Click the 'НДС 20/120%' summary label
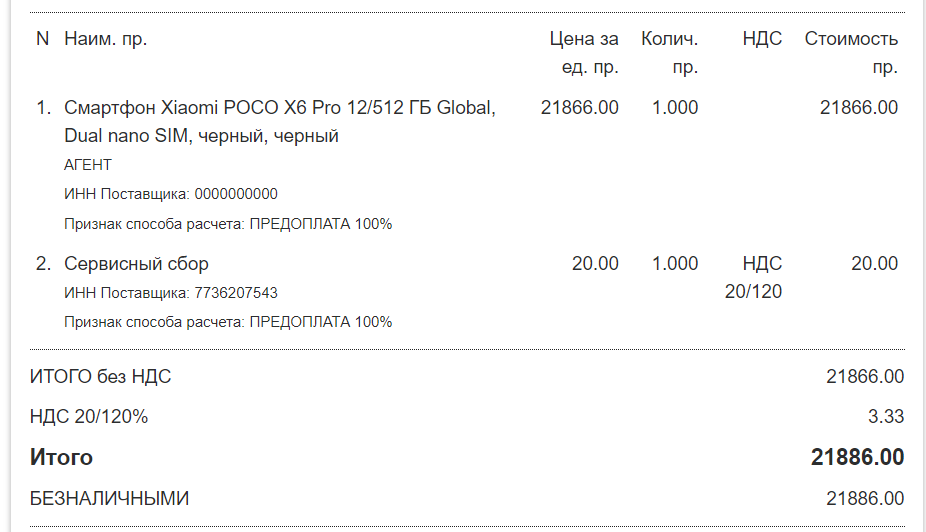Image resolution: width=926 pixels, height=532 pixels. (x=89, y=417)
